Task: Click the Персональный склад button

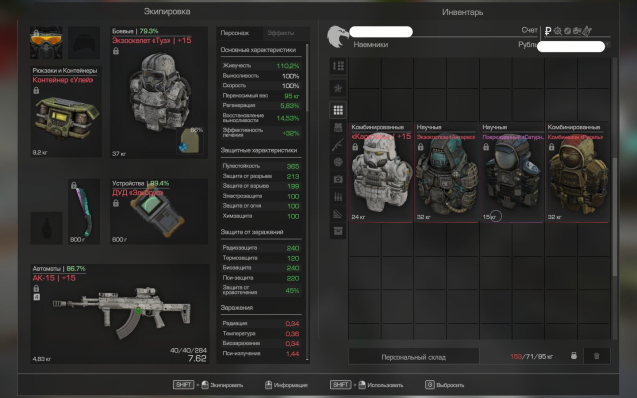Action: click(x=414, y=357)
